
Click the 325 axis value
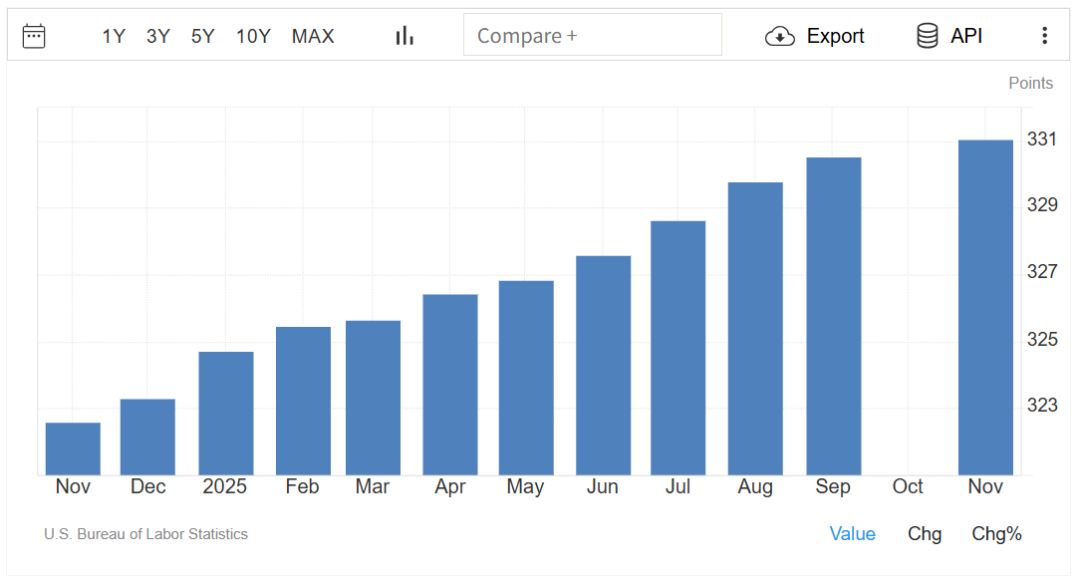point(1042,339)
